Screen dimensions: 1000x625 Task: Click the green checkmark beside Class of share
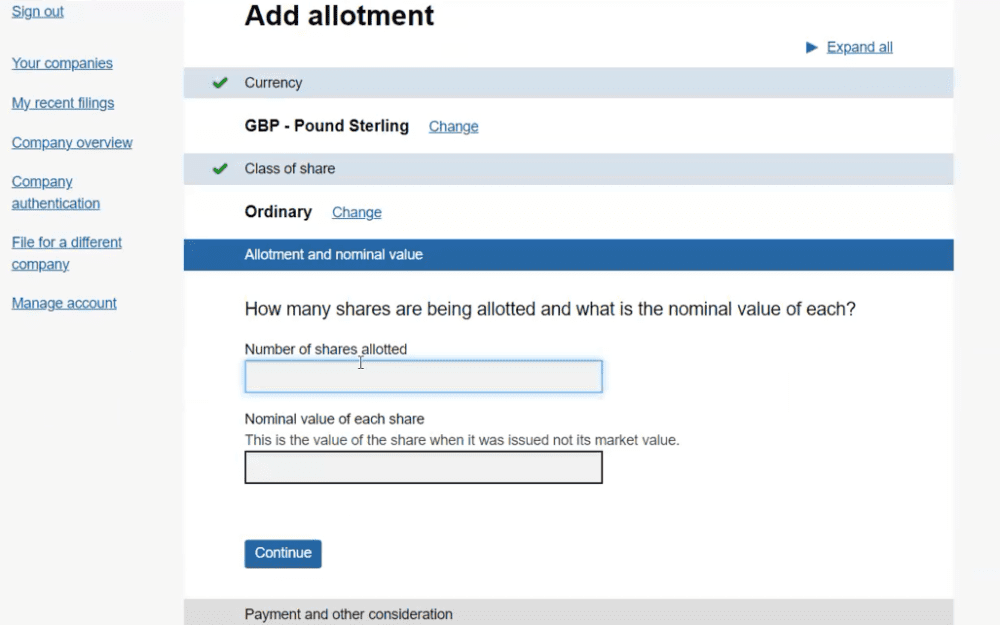(x=220, y=168)
